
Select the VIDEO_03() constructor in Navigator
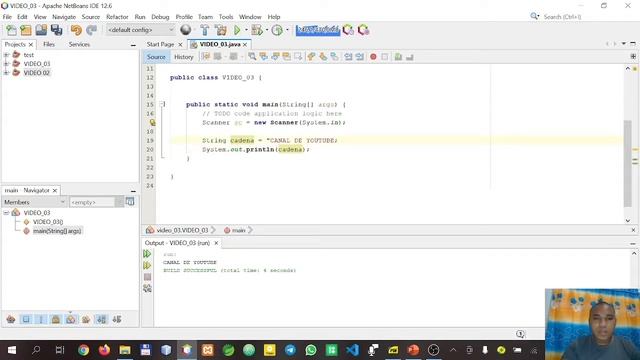pos(48,222)
